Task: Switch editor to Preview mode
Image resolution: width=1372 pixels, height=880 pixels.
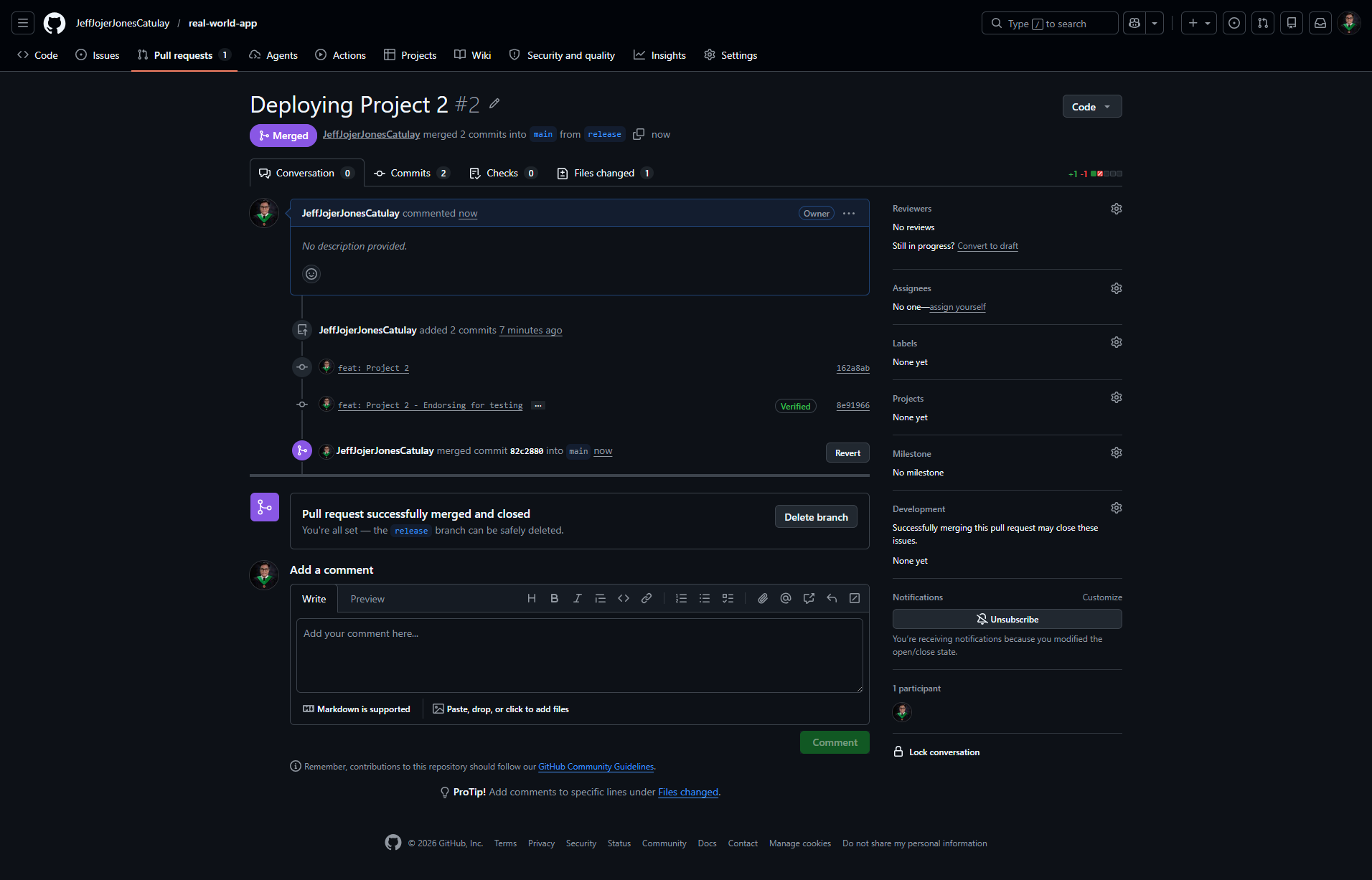Action: pos(367,599)
